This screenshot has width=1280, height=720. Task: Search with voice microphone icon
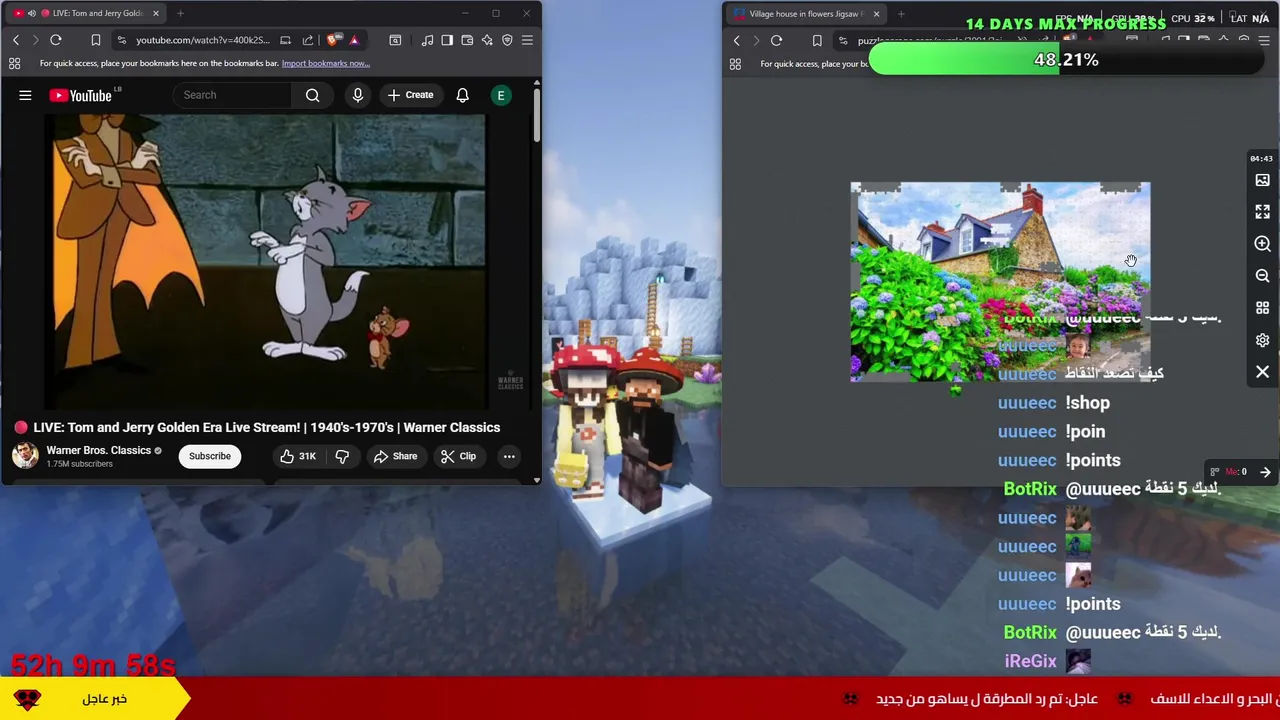(x=358, y=95)
